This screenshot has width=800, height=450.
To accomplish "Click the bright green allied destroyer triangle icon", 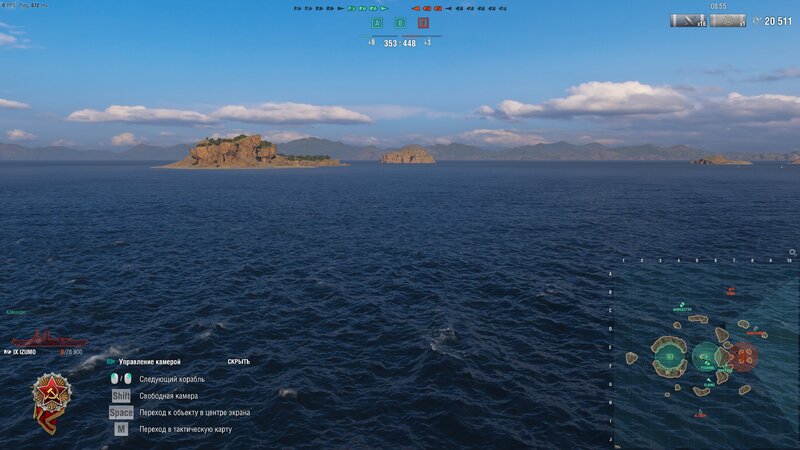I will click(x=384, y=8).
